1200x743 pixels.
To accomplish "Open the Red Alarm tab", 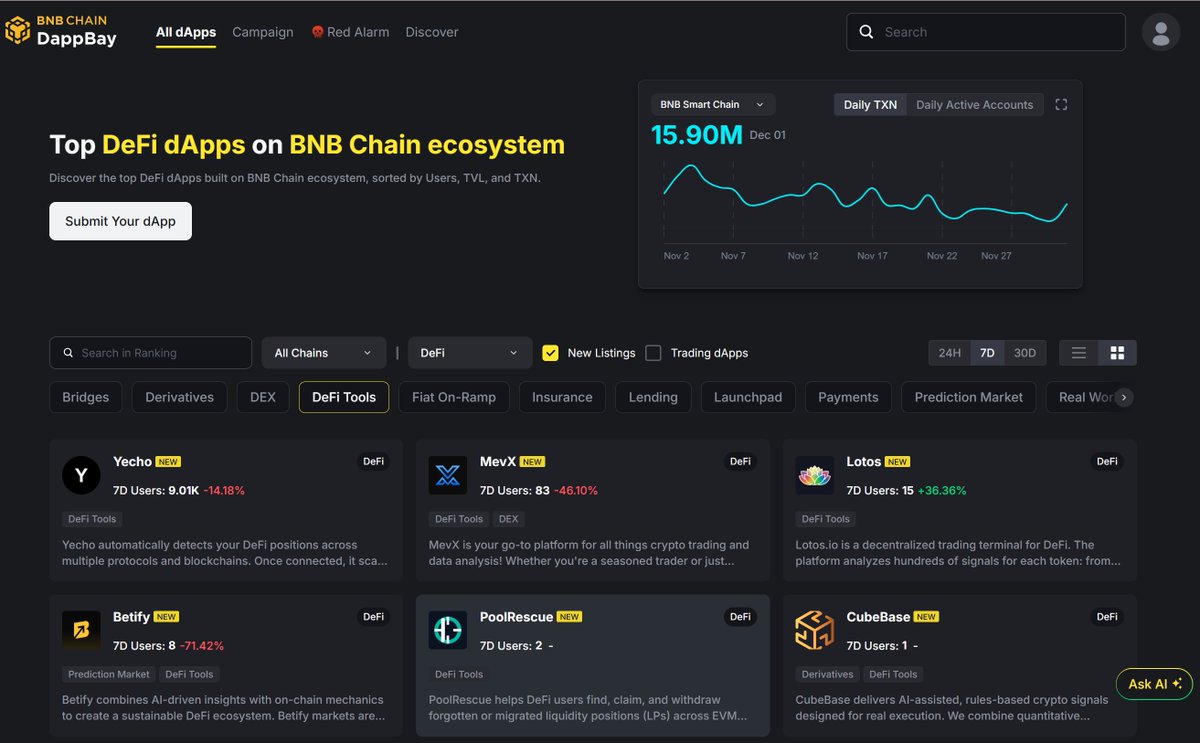I will coord(350,32).
